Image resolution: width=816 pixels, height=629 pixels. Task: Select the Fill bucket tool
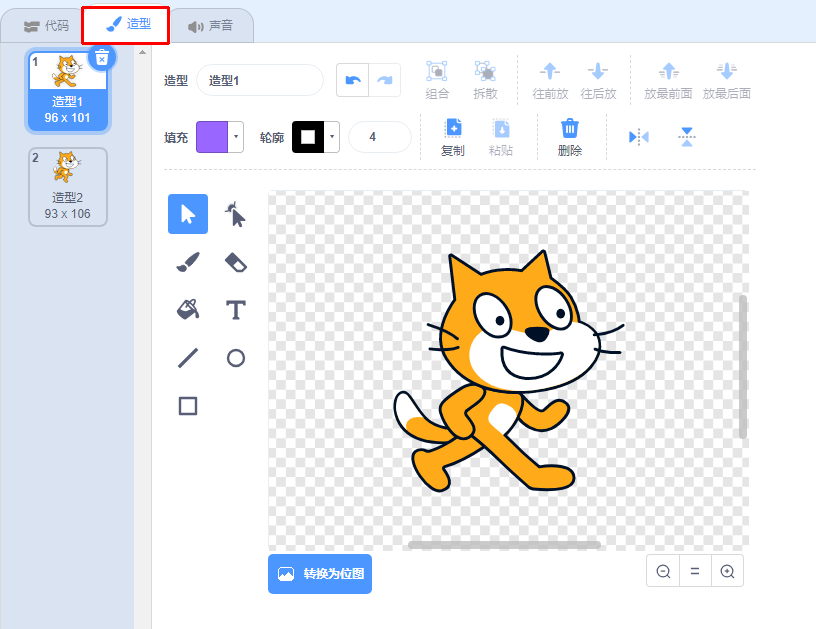point(188,310)
